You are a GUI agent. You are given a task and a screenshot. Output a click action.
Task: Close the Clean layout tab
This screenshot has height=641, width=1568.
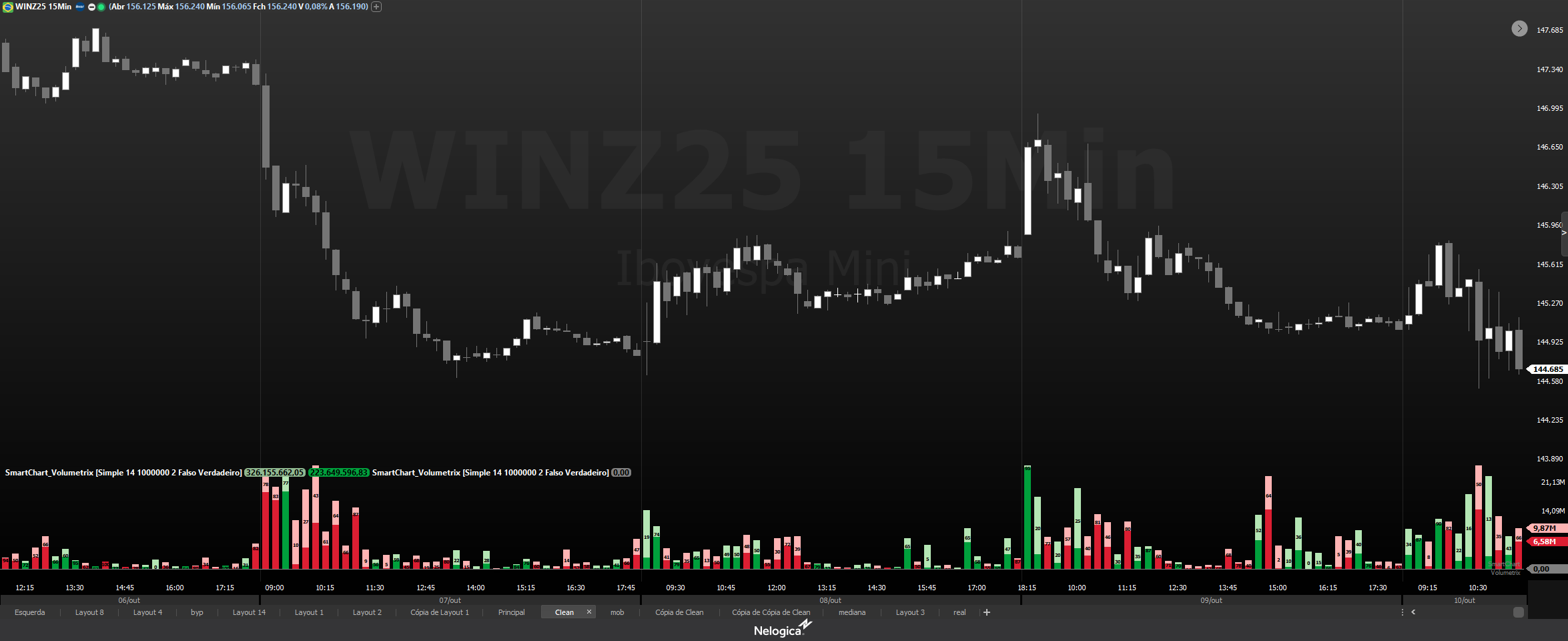(x=589, y=612)
